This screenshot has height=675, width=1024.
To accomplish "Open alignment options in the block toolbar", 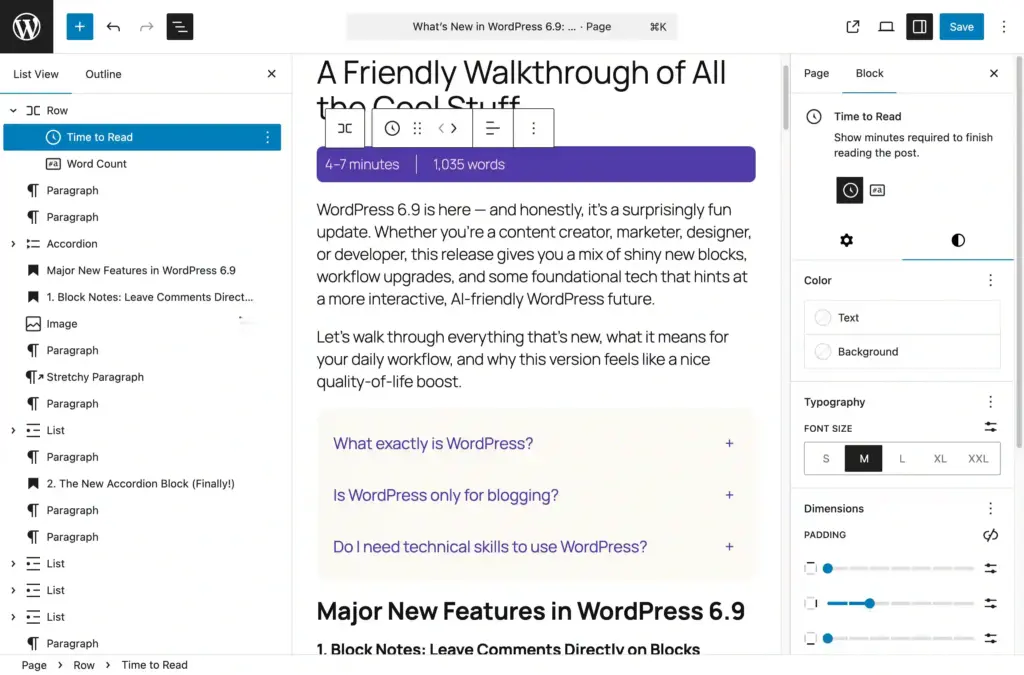I will pyautogui.click(x=493, y=128).
